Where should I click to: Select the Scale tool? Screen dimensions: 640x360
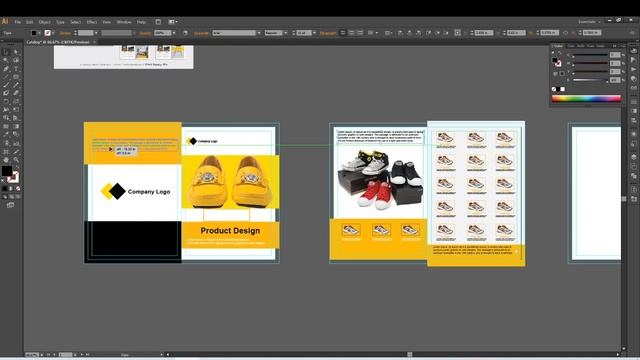[16, 102]
